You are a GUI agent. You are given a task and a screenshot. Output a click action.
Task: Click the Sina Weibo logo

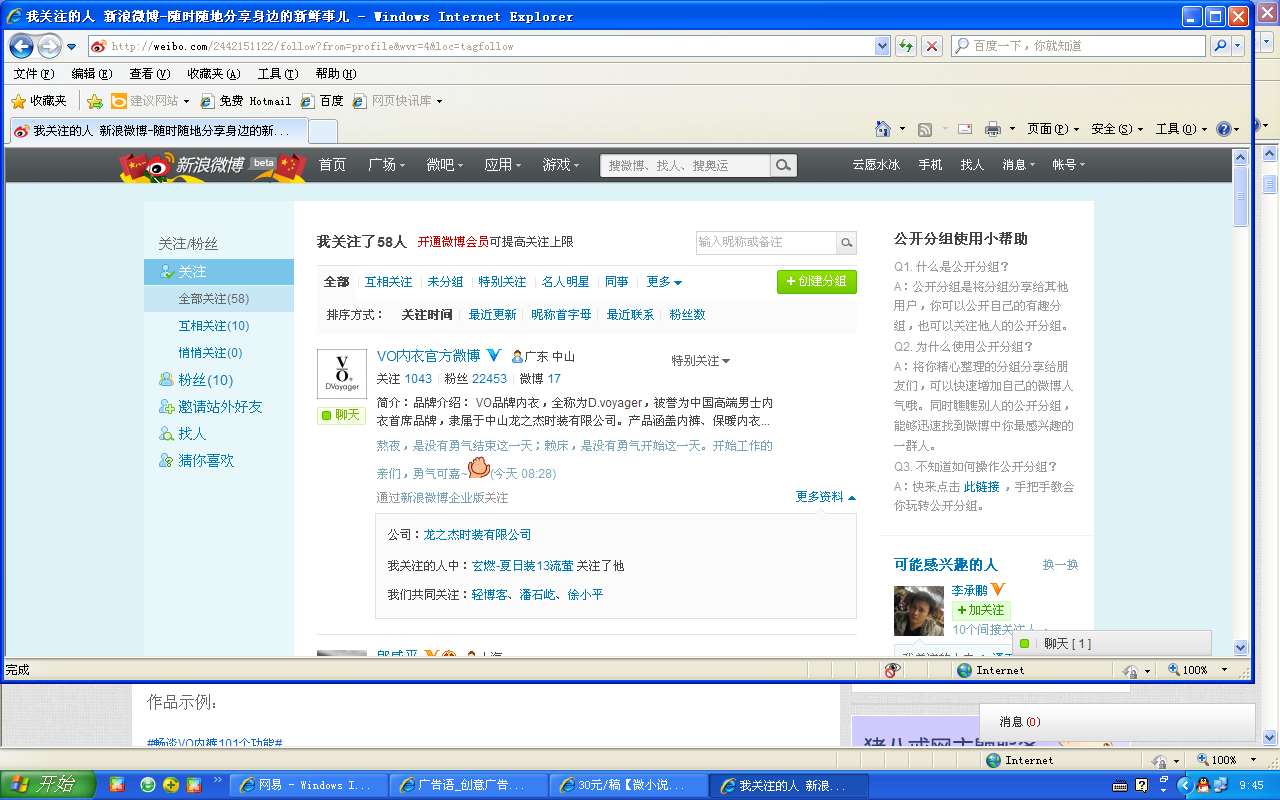click(211, 166)
